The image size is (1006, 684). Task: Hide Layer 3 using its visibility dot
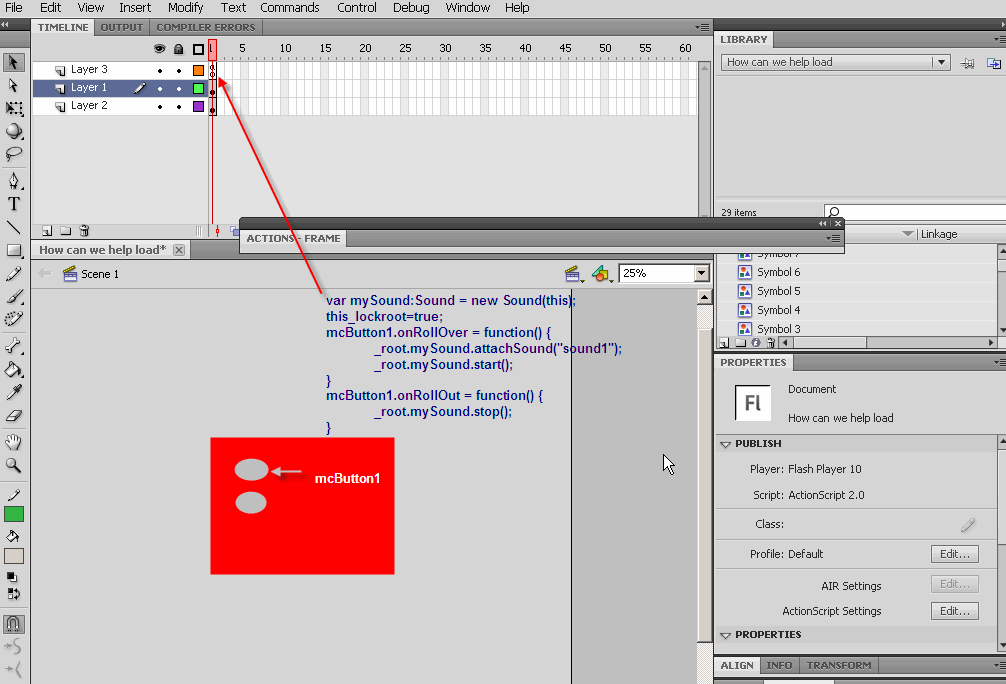pyautogui.click(x=160, y=69)
